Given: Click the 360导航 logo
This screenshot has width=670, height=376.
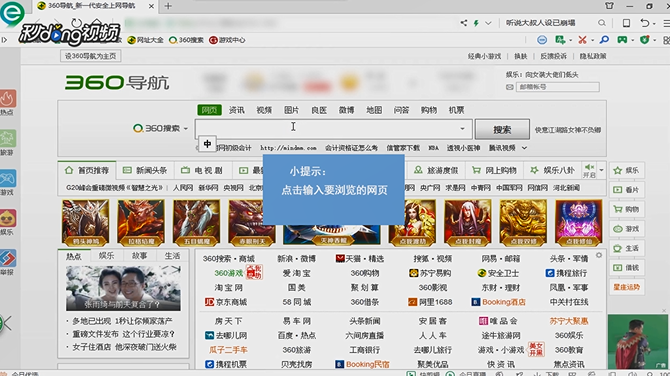Looking at the screenshot, I should (117, 82).
